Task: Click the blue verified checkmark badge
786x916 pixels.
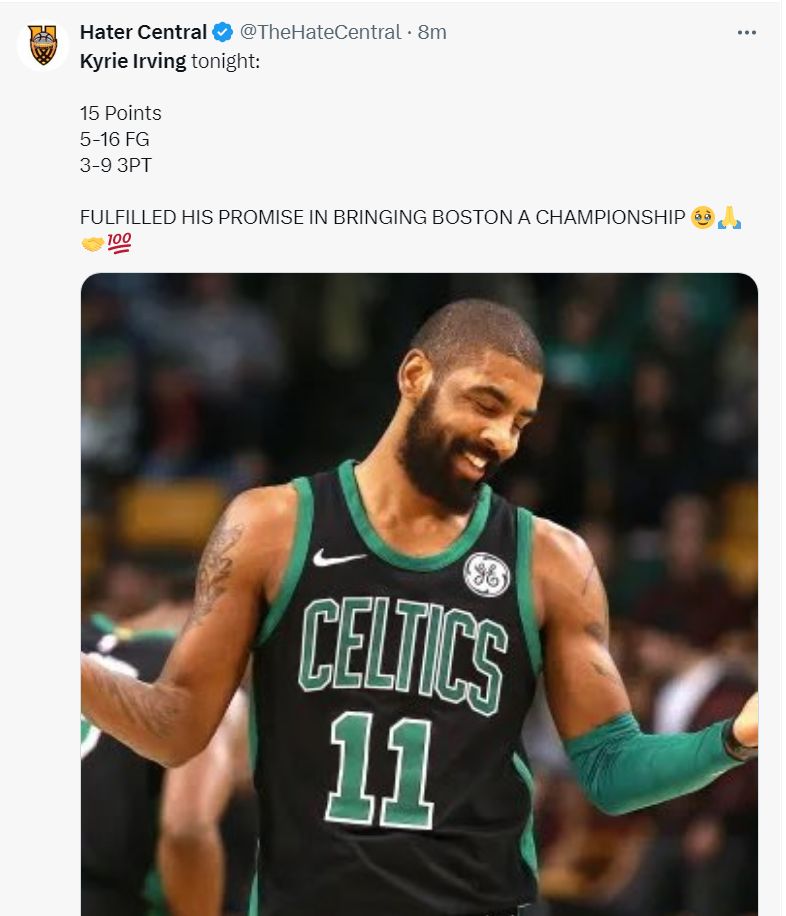Action: [223, 32]
